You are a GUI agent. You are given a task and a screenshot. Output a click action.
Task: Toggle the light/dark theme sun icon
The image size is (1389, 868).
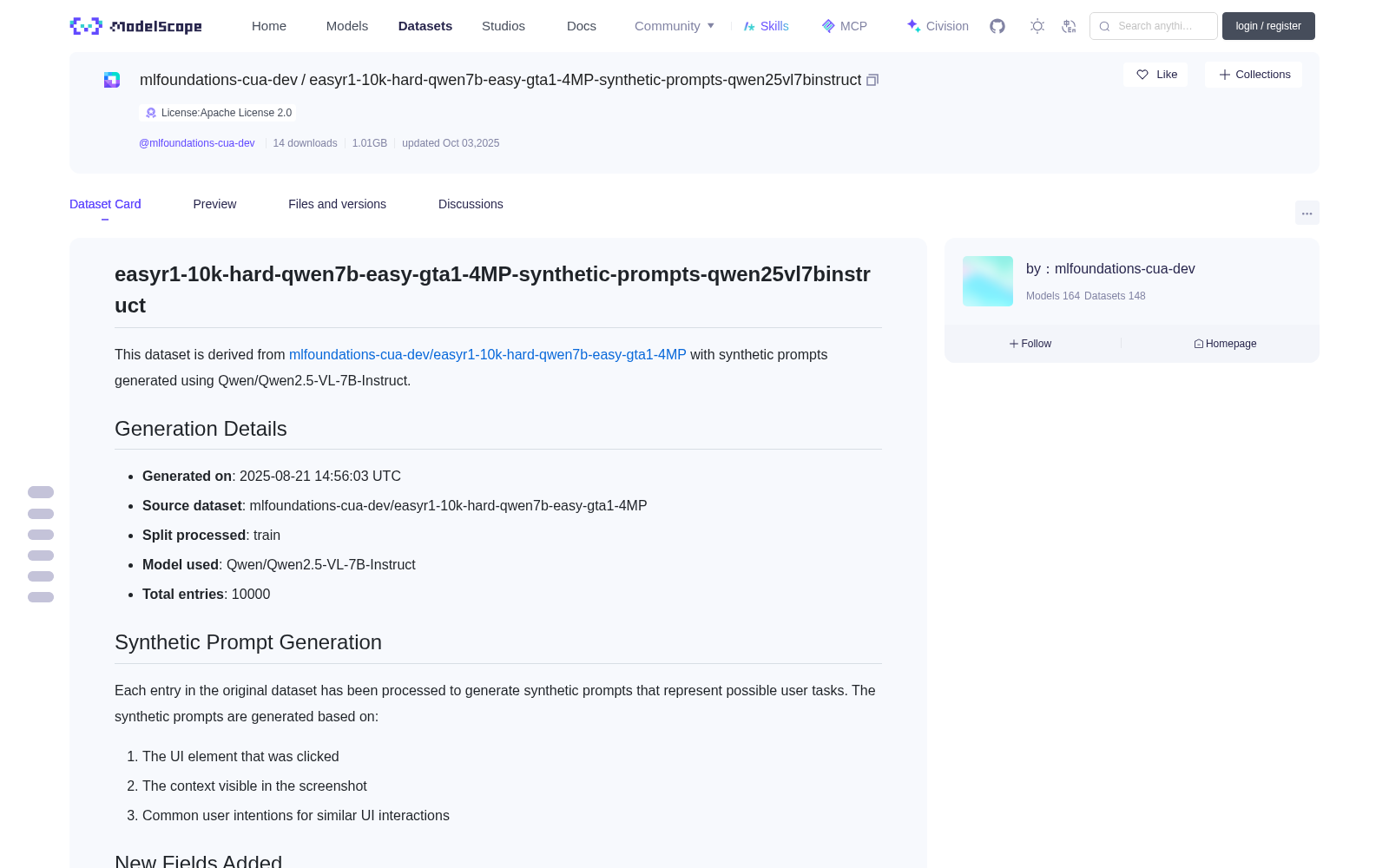pyautogui.click(x=1037, y=26)
